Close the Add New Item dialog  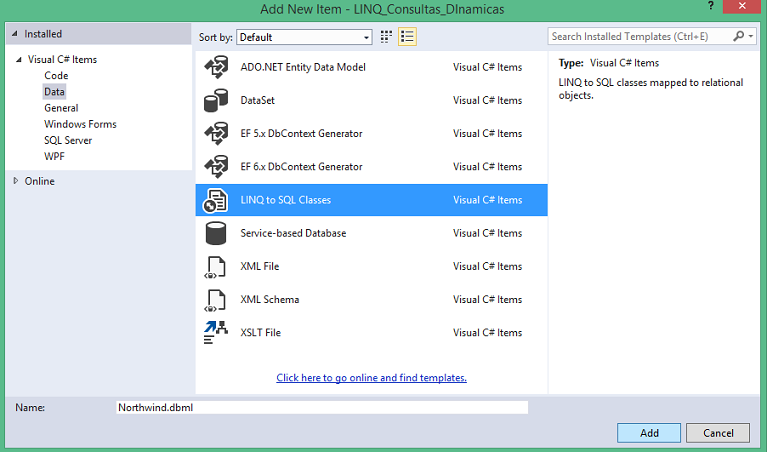click(742, 6)
